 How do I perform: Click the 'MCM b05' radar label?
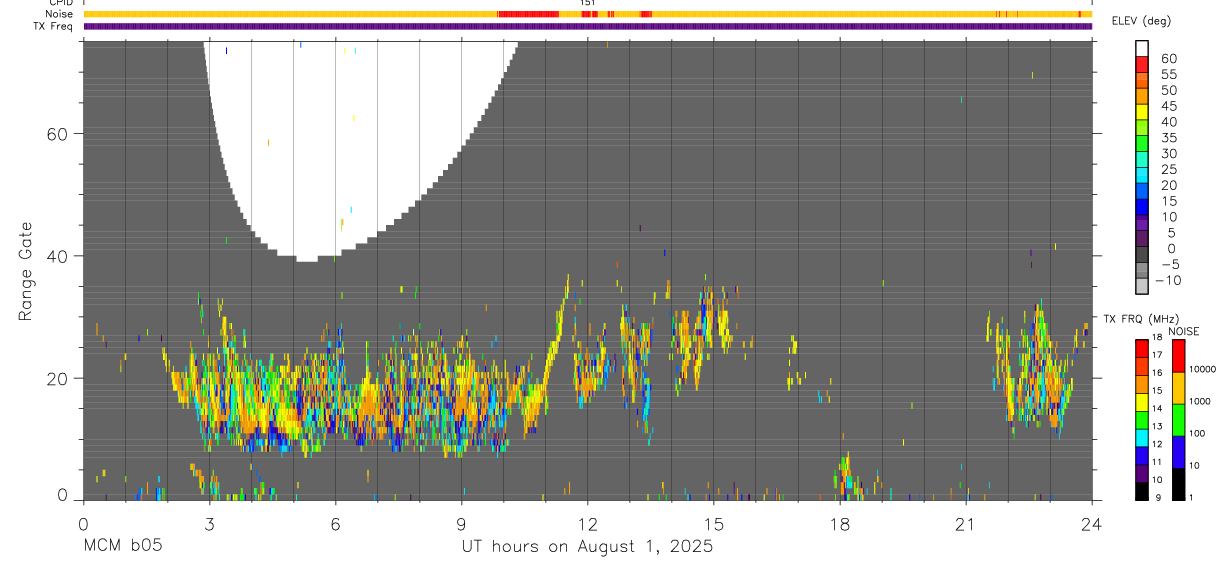[123, 547]
